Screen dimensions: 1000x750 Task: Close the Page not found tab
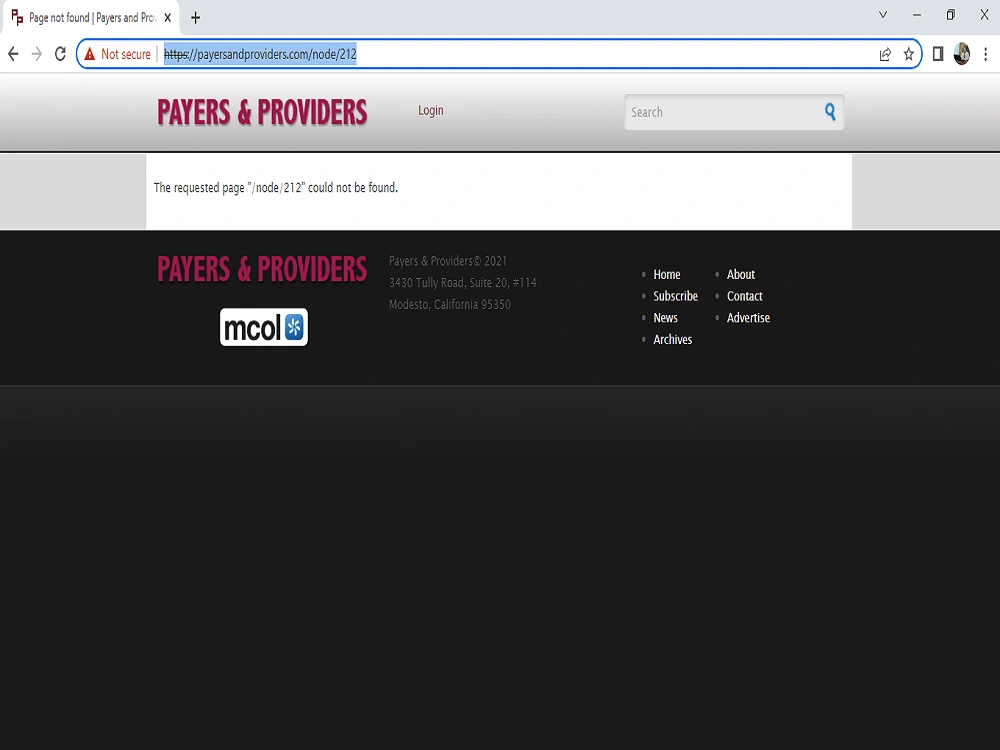pos(167,18)
